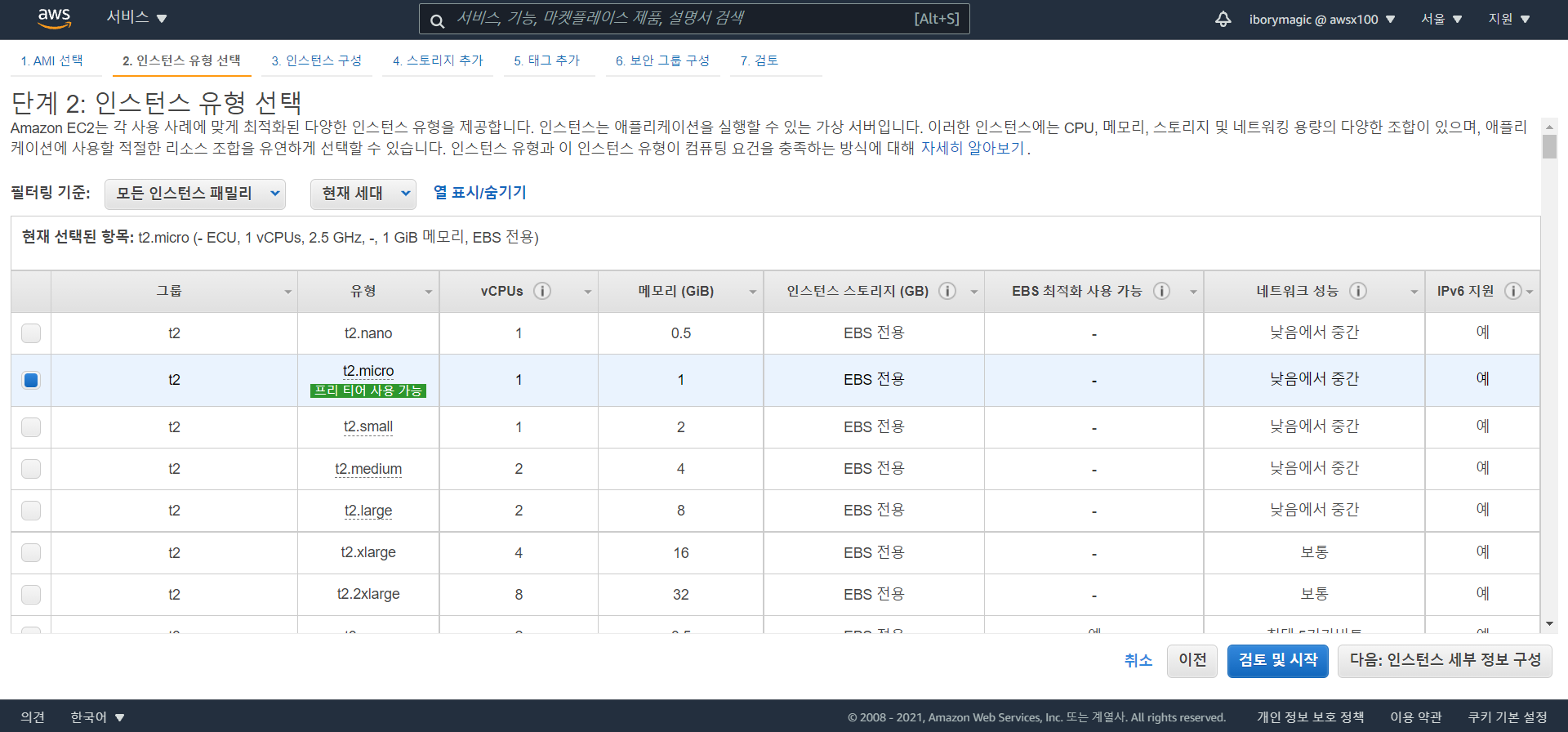Show info for network performance column
Image resolution: width=1568 pixels, height=732 pixels.
tap(1358, 291)
